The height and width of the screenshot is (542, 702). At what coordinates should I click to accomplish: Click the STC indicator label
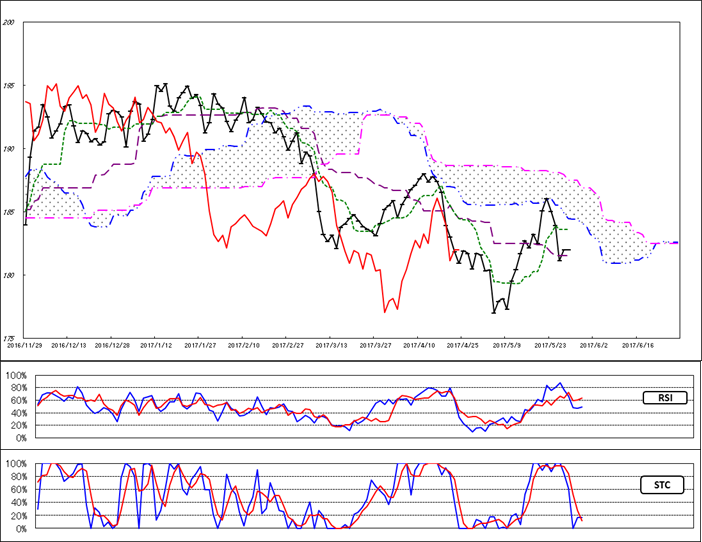[664, 485]
